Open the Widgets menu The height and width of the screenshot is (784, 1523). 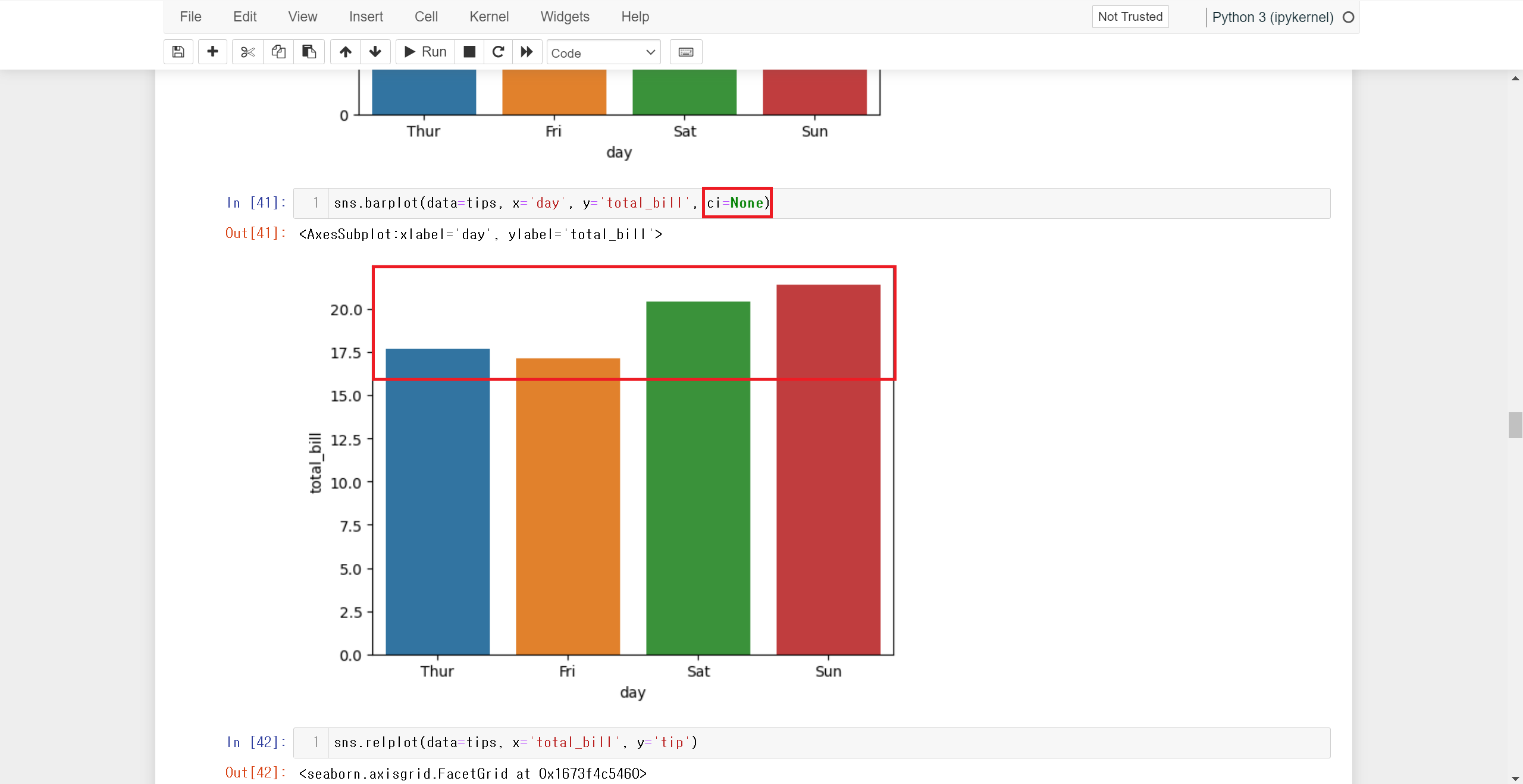click(x=565, y=17)
